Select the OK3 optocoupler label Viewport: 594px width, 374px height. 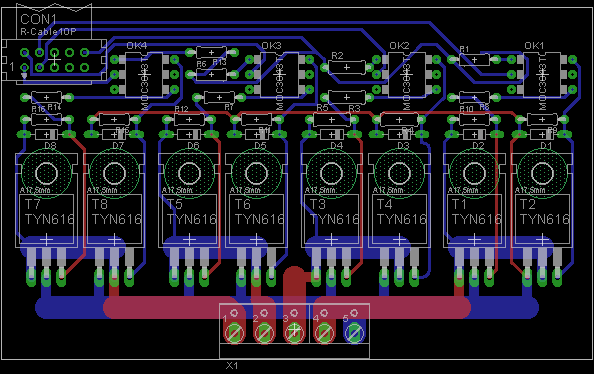click(x=271, y=46)
